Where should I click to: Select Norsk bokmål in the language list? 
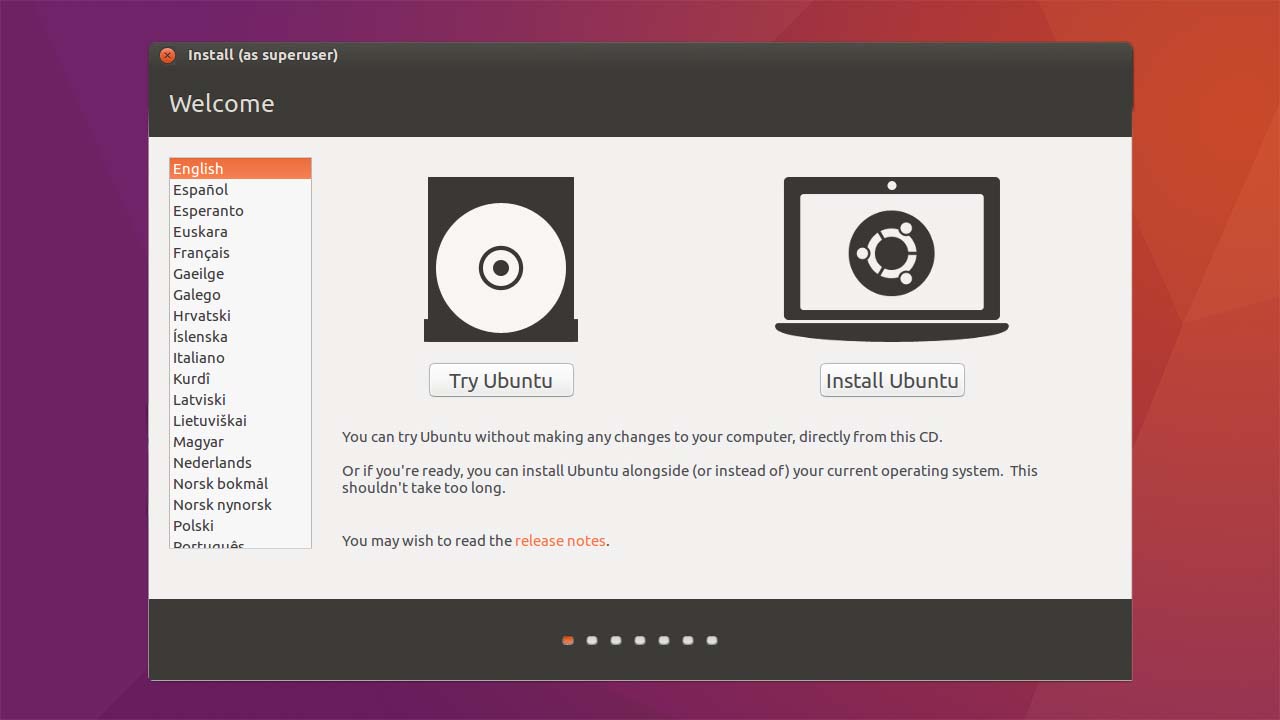(241, 483)
